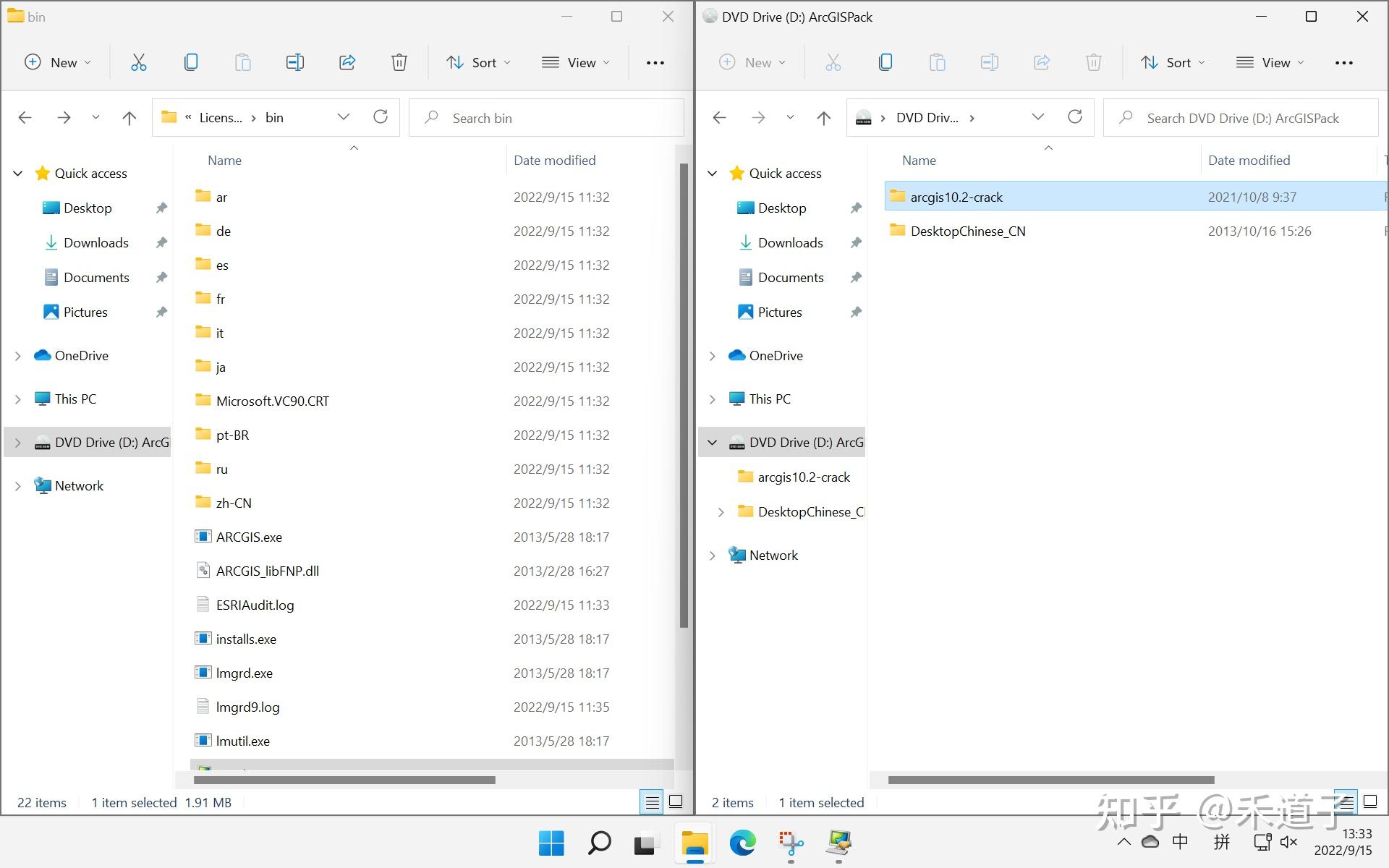1389x868 pixels.
Task: Switch right pane to large thumbnails view
Action: pyautogui.click(x=1369, y=801)
